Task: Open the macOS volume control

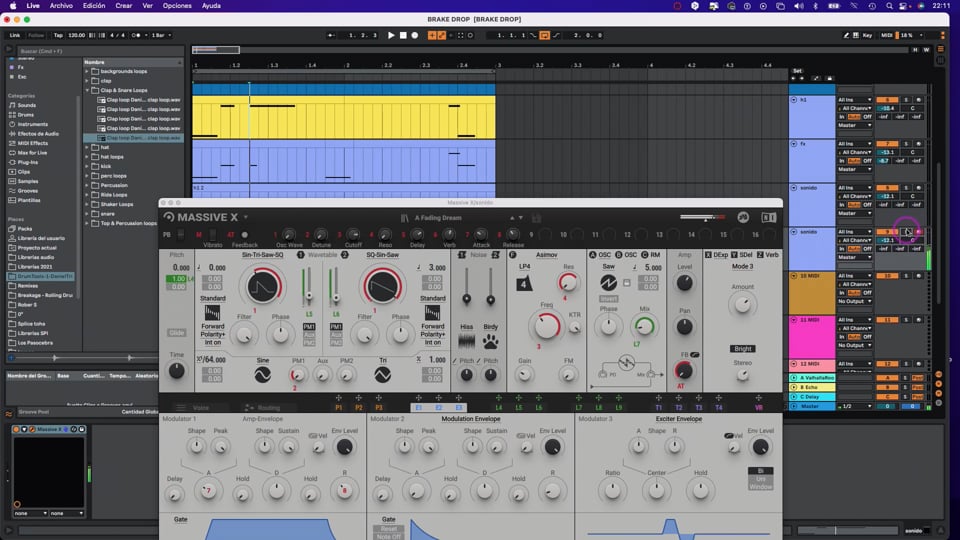Action: (798, 6)
